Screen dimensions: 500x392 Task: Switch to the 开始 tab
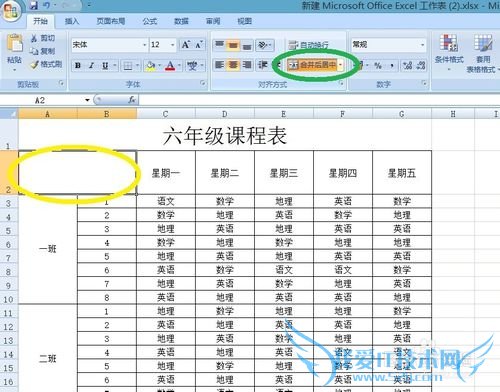40,21
